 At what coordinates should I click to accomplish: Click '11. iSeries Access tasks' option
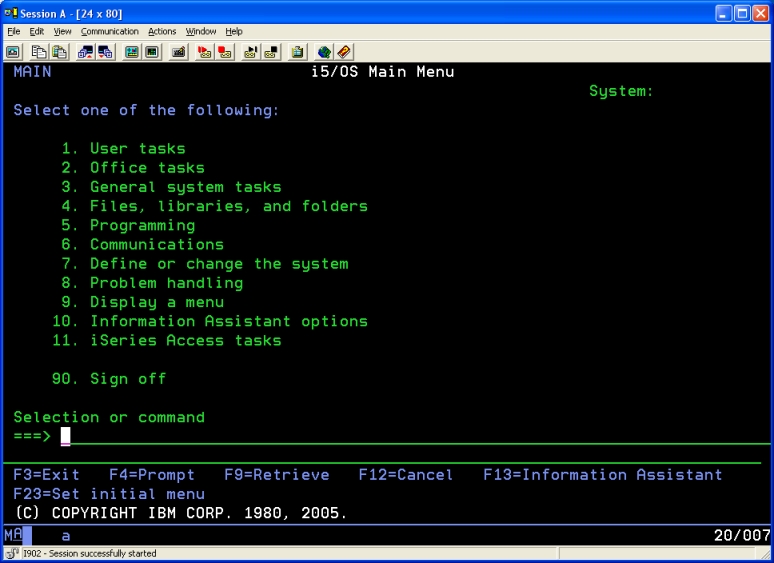(x=167, y=341)
